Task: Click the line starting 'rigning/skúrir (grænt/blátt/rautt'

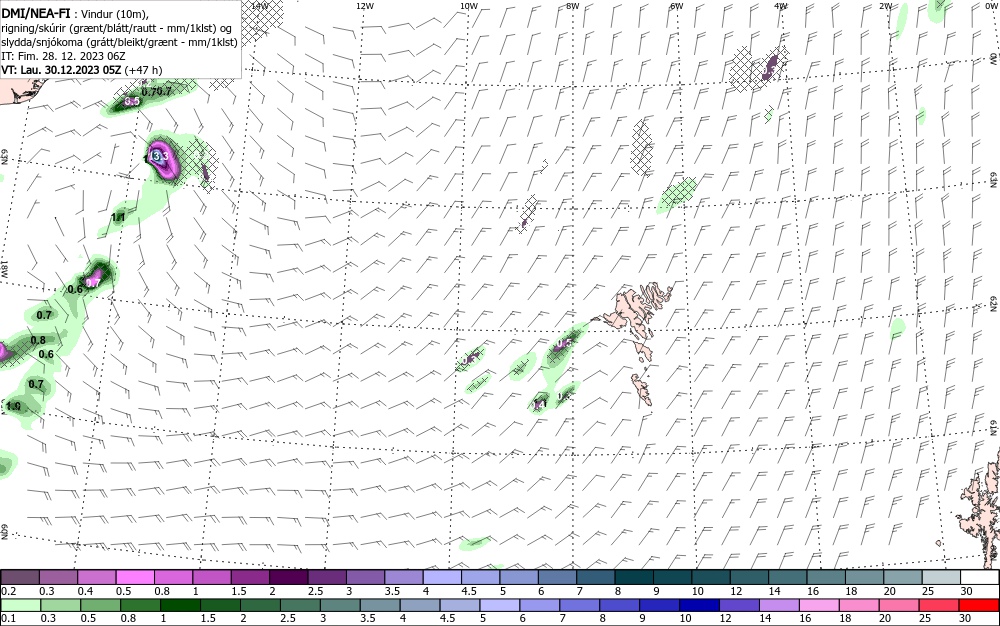Action: pyautogui.click(x=117, y=29)
